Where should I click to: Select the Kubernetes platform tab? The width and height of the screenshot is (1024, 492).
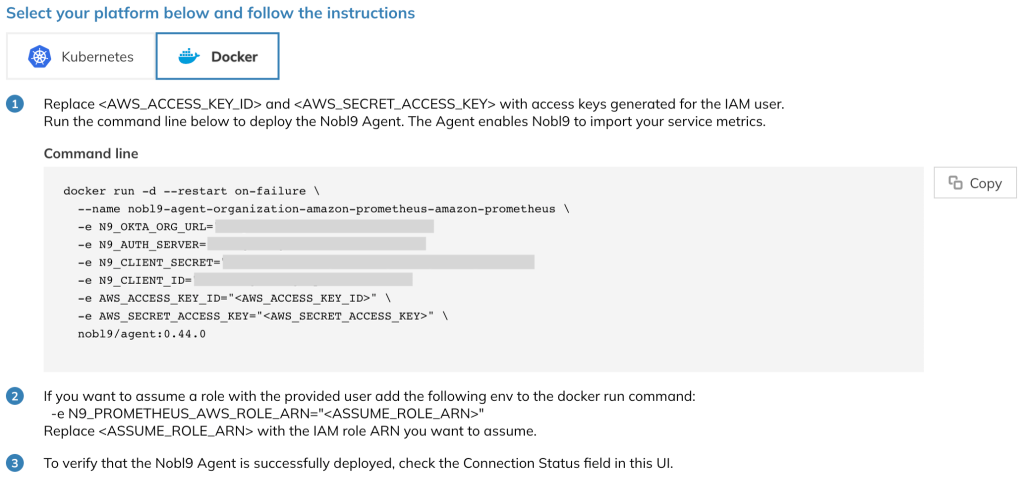81,56
